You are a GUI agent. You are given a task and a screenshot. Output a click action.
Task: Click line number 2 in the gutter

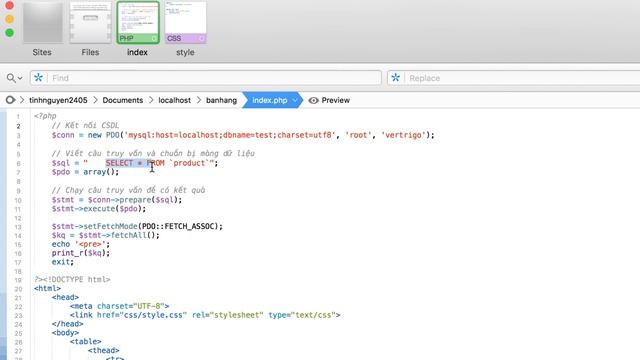[x=18, y=126]
